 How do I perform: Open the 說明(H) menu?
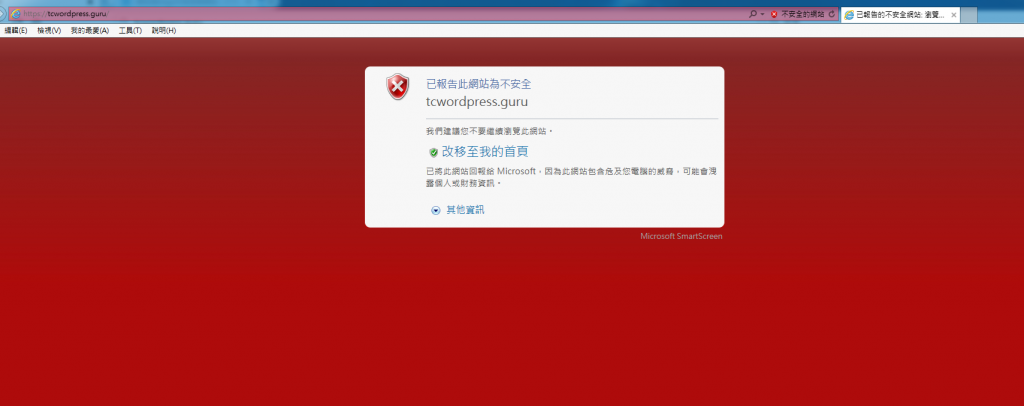click(x=163, y=31)
